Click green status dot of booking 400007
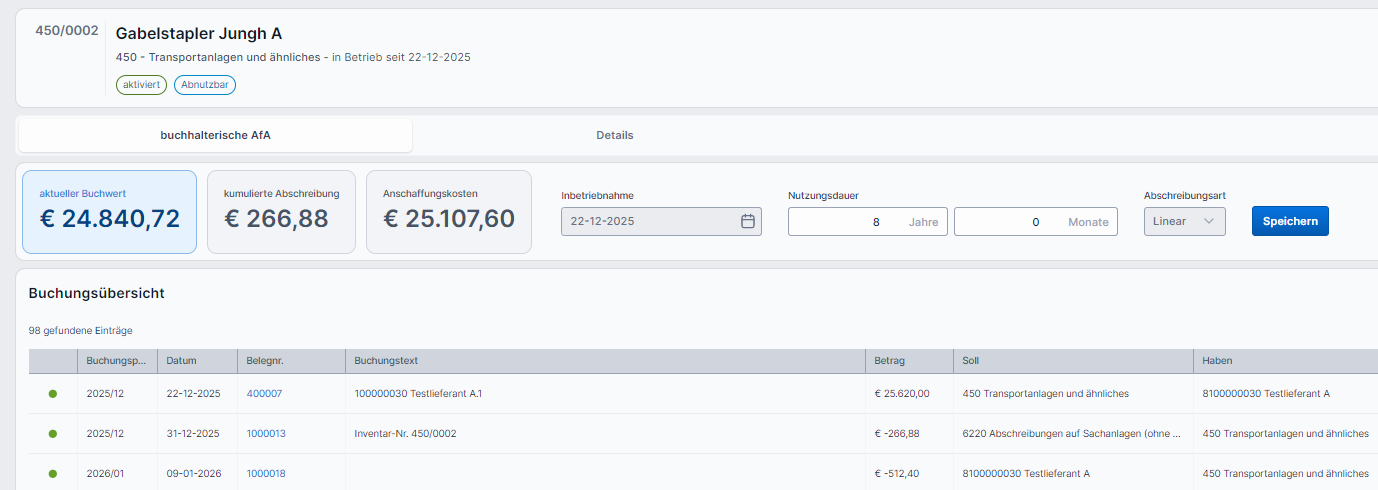Screen dimensions: 1378x490 pos(53,394)
